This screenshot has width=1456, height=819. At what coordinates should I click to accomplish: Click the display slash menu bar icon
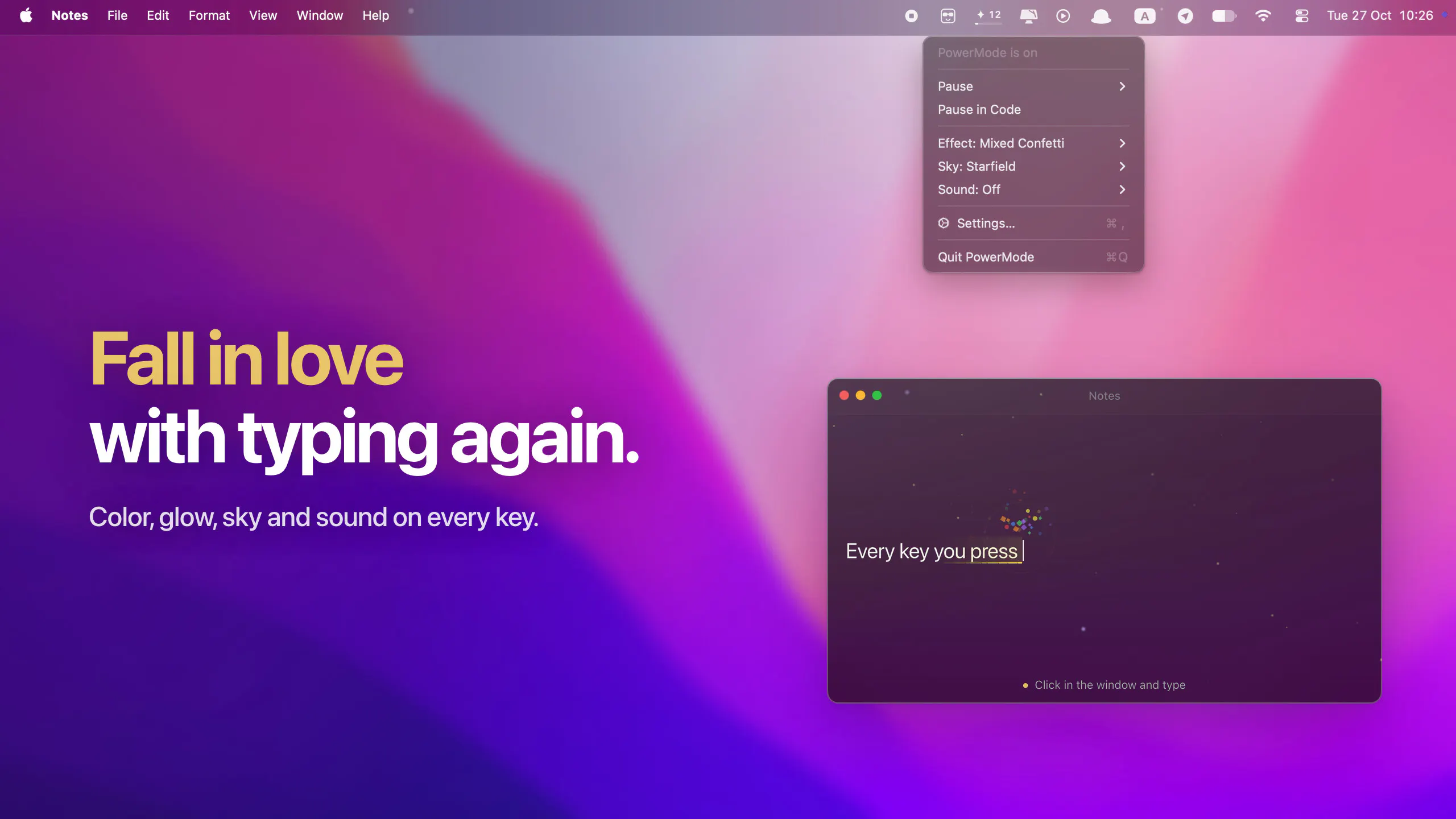click(1028, 16)
